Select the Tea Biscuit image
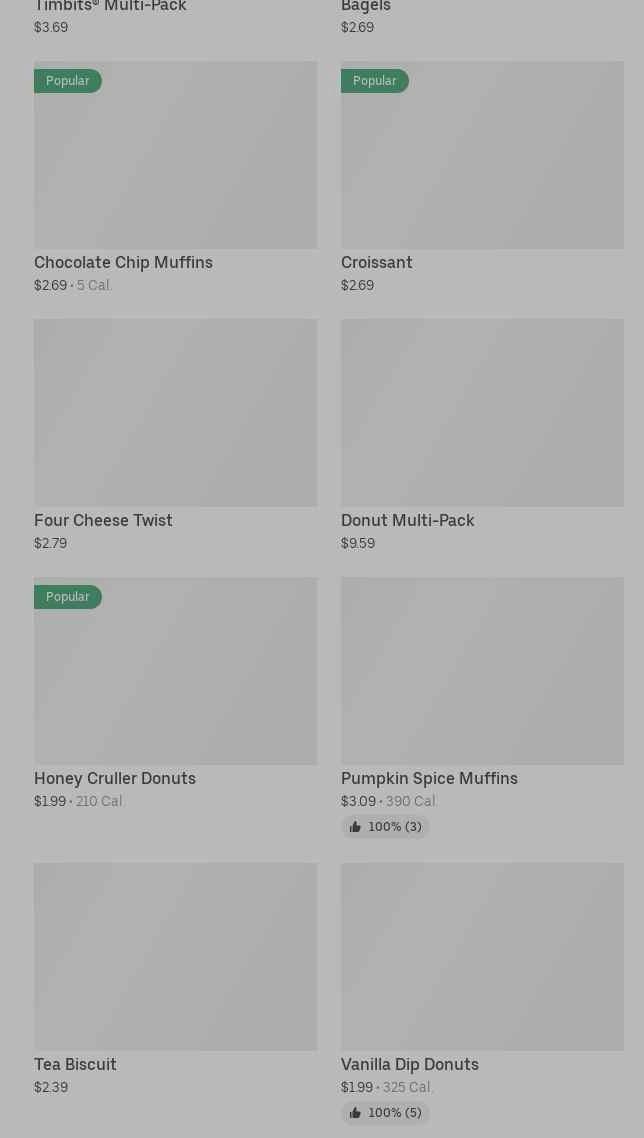Image resolution: width=644 pixels, height=1138 pixels. tap(175, 956)
